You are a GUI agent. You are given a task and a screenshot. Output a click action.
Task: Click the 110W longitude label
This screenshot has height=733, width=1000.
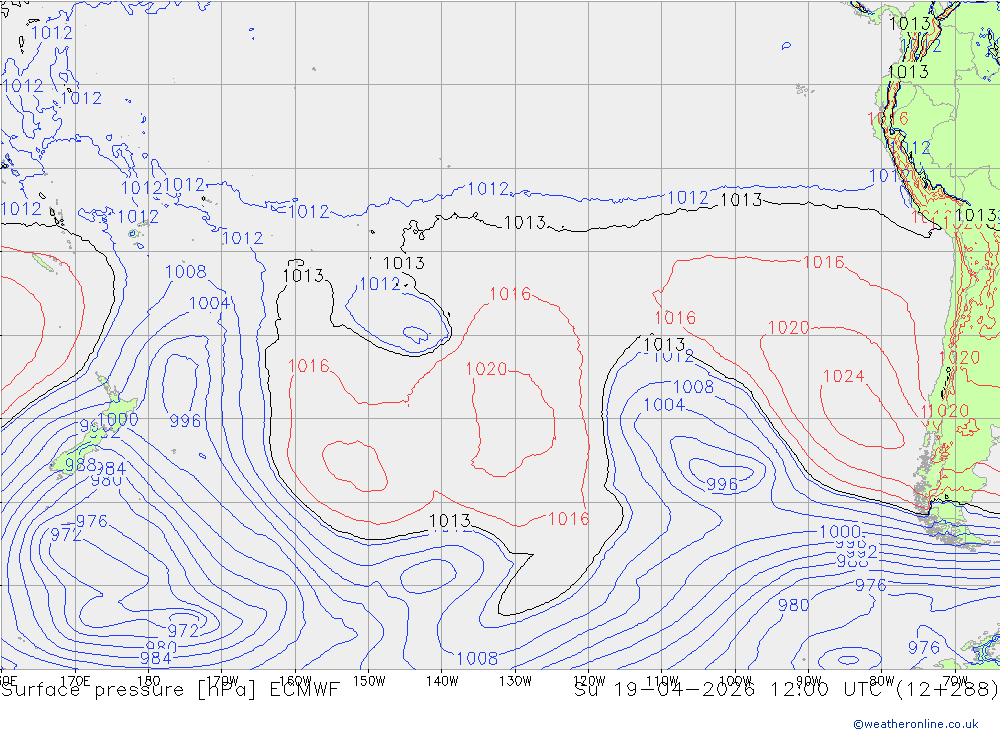(x=662, y=681)
